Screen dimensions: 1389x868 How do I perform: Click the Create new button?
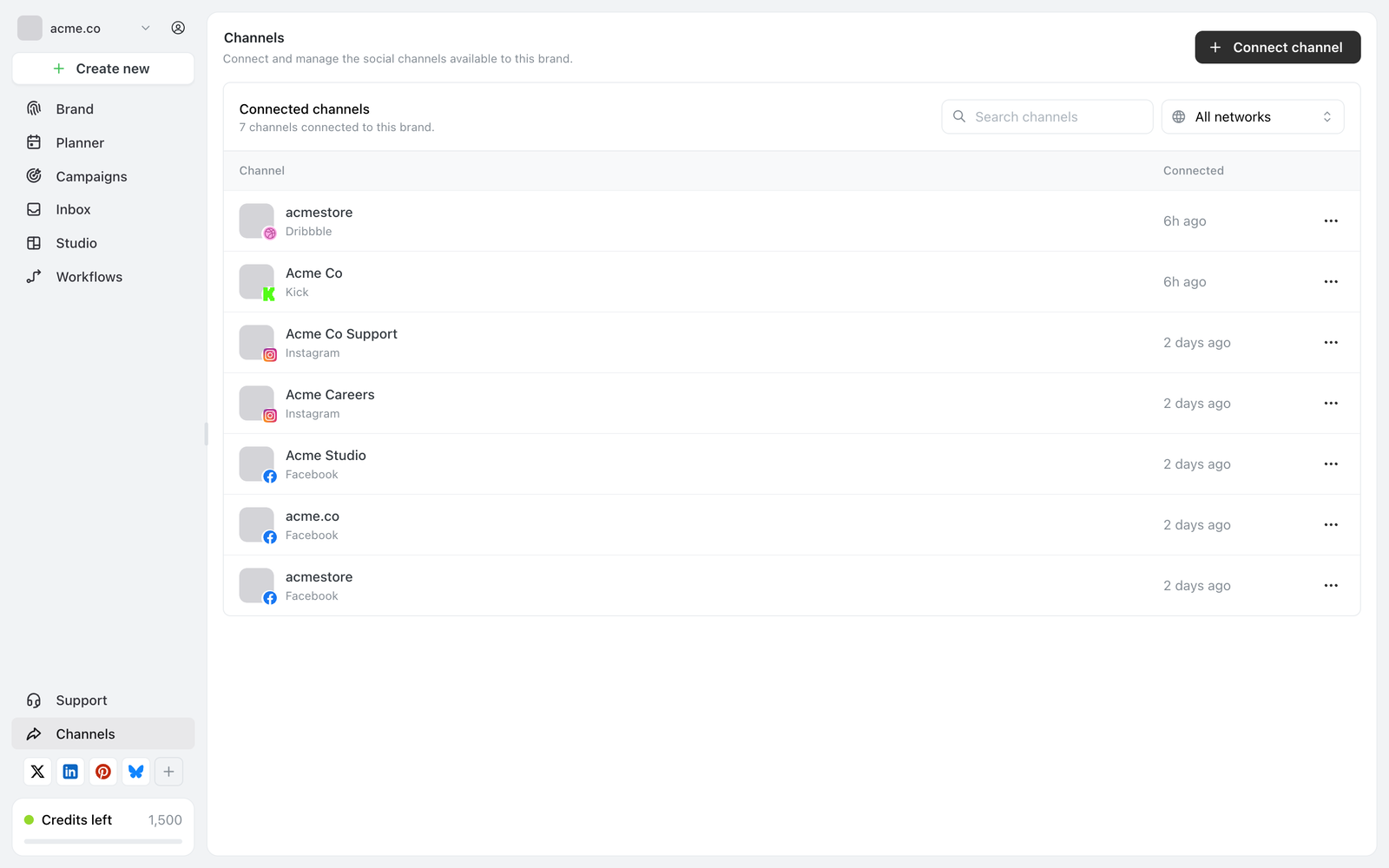[103, 69]
